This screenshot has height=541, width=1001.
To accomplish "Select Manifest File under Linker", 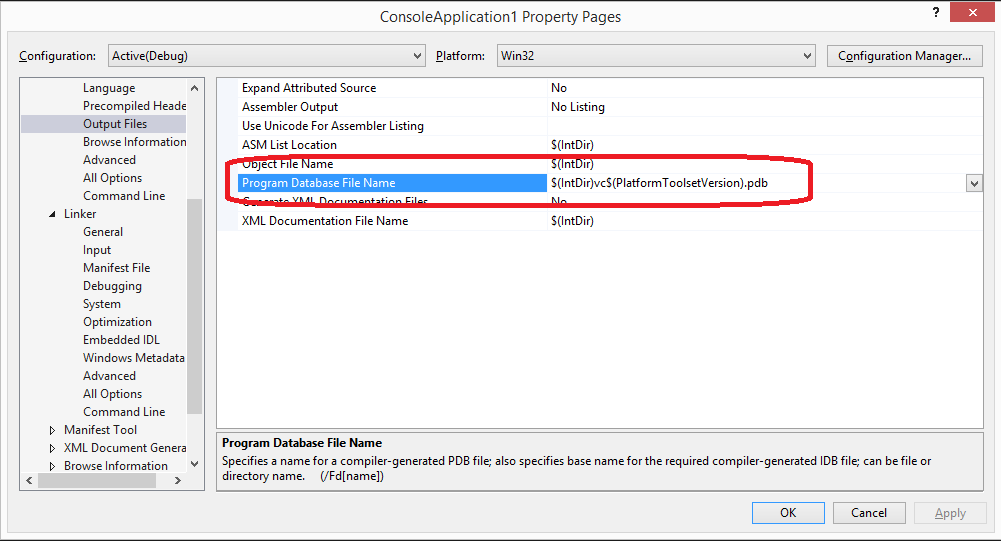I will [116, 268].
